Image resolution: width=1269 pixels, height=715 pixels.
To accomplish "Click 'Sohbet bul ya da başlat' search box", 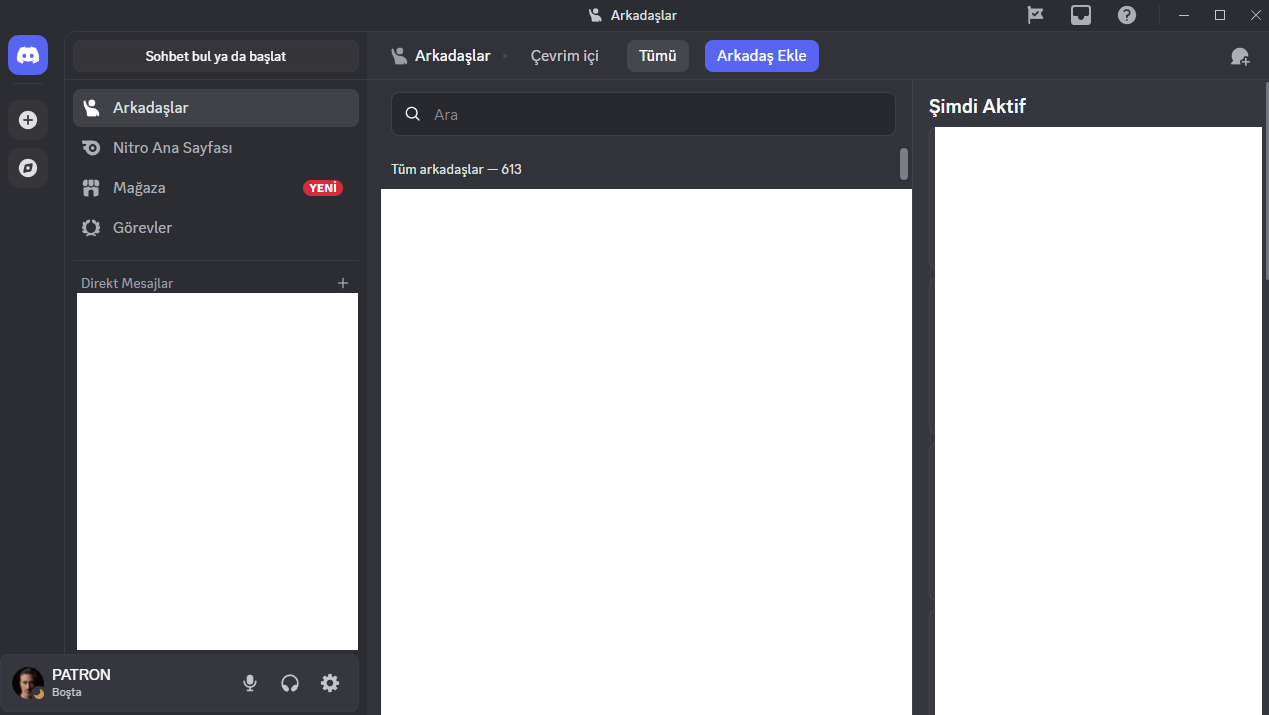I will point(216,56).
